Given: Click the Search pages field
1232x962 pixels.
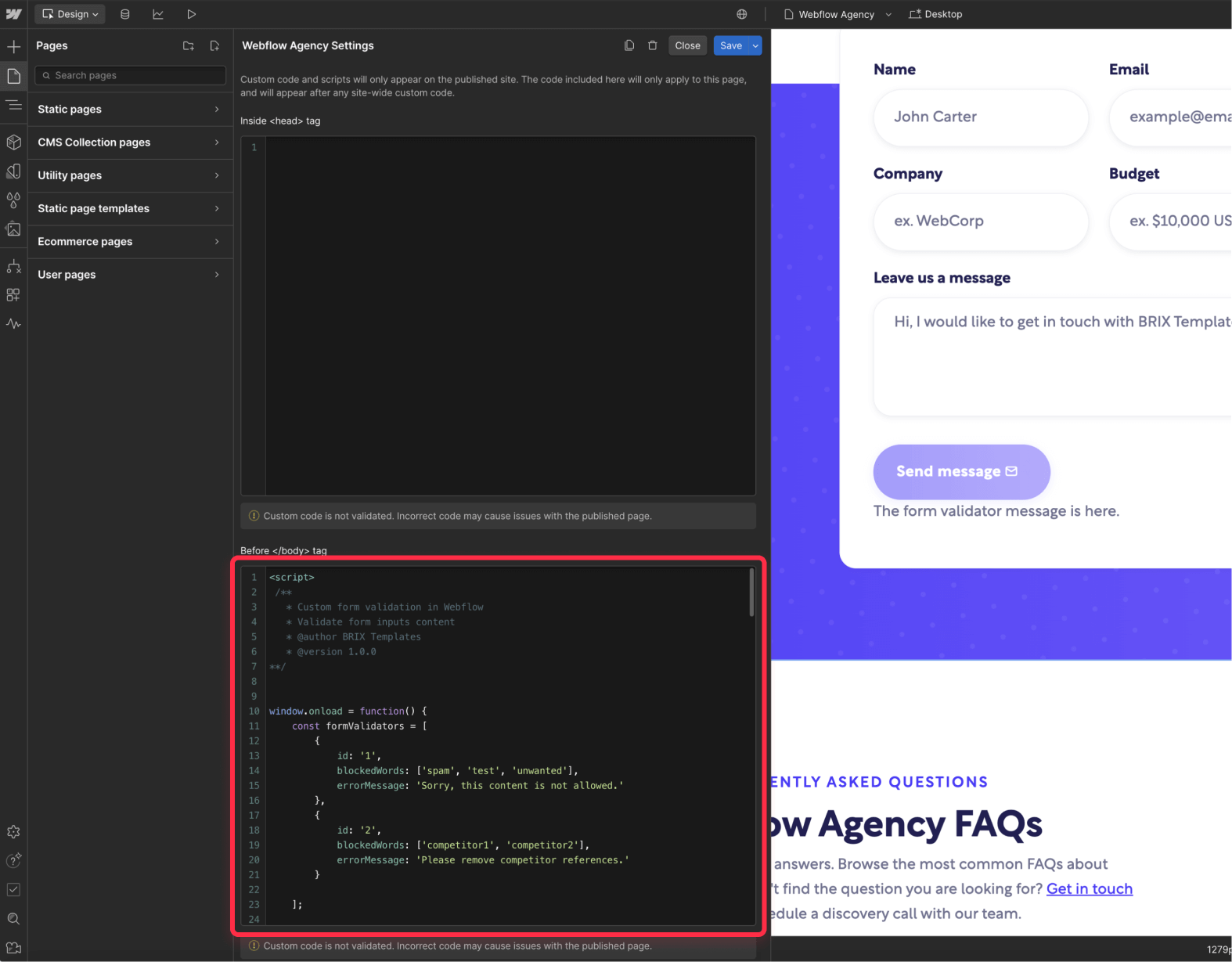Looking at the screenshot, I should pyautogui.click(x=131, y=75).
